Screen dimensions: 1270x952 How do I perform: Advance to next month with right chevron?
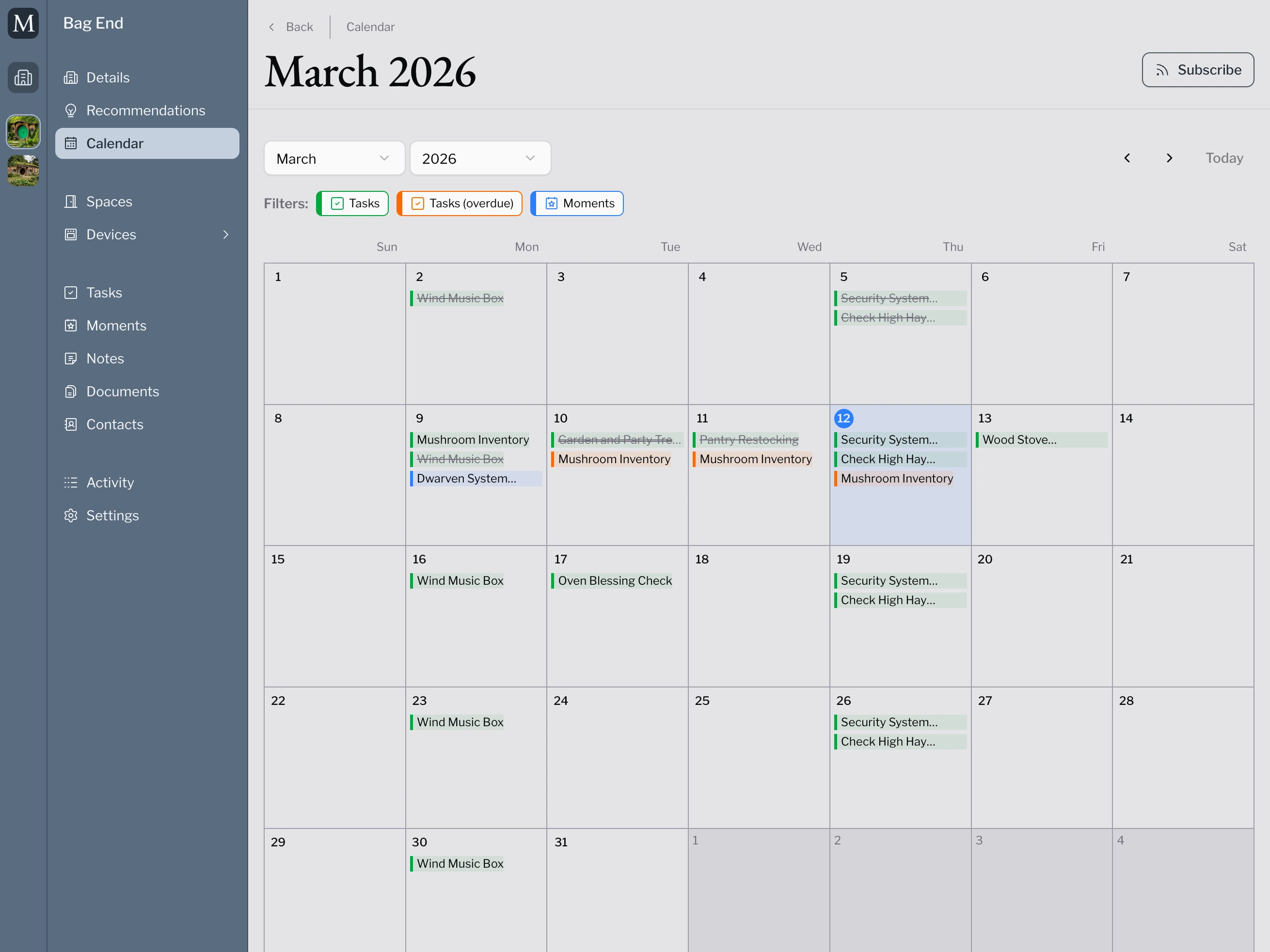1169,158
